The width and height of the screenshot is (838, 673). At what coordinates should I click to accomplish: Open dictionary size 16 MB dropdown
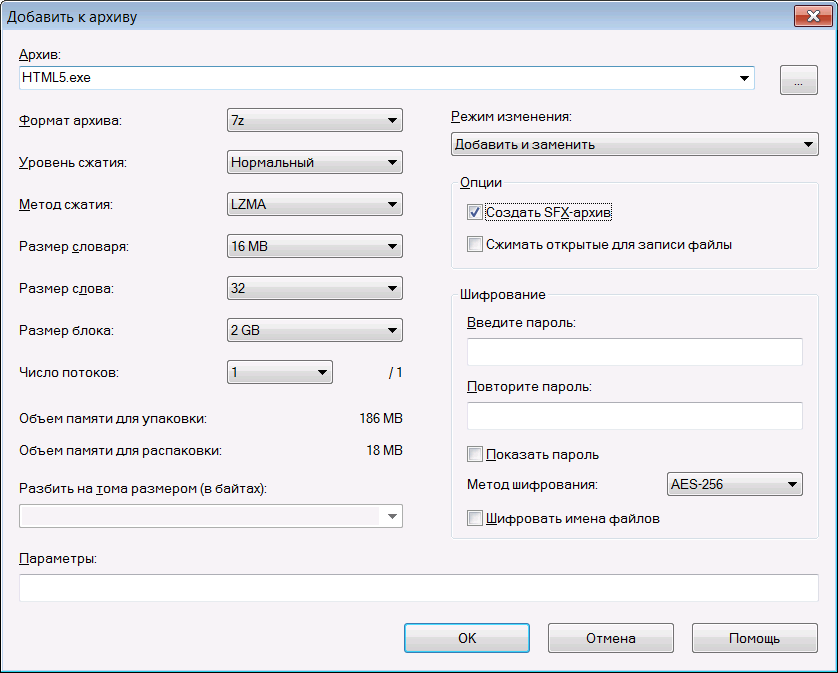315,246
